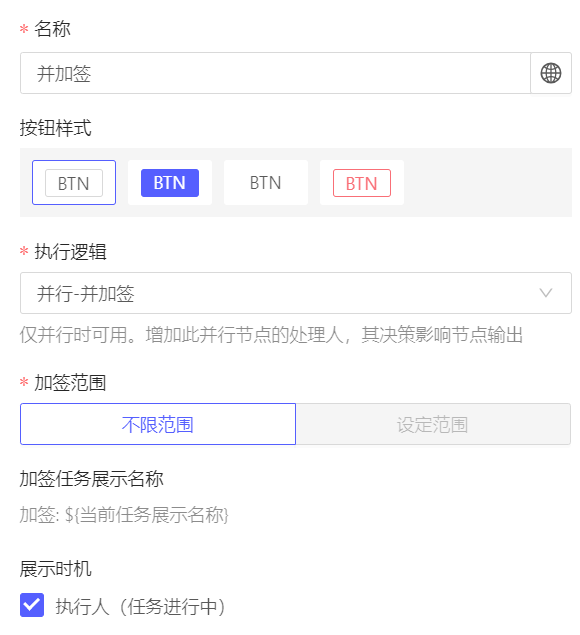Image resolution: width=580 pixels, height=635 pixels.
Task: Uncheck the 执行人（任务进行中）checkbox
Action: pyautogui.click(x=32, y=605)
